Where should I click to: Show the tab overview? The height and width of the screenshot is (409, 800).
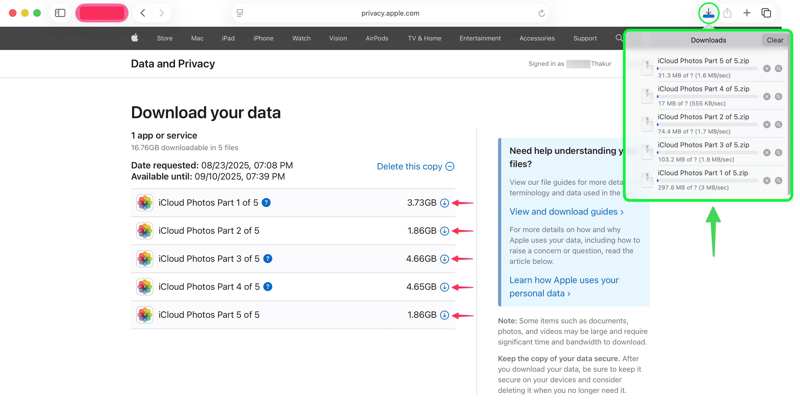point(766,13)
